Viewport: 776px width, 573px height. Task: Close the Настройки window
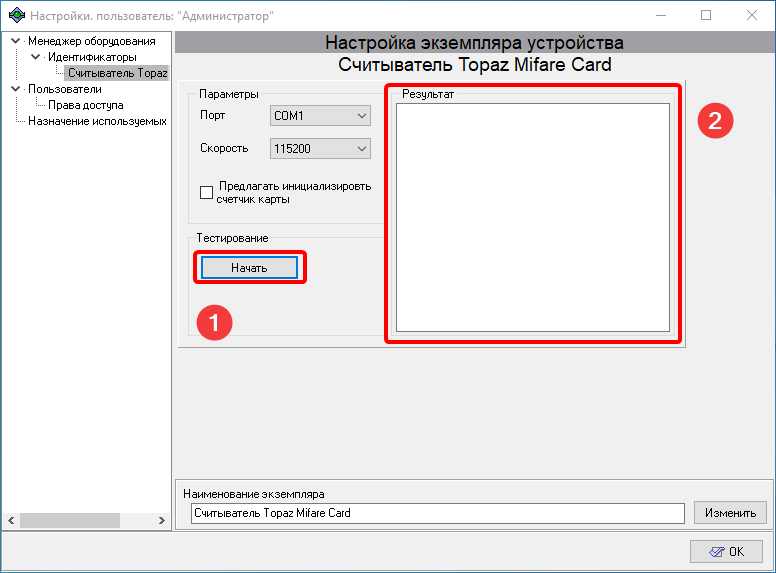(752, 15)
